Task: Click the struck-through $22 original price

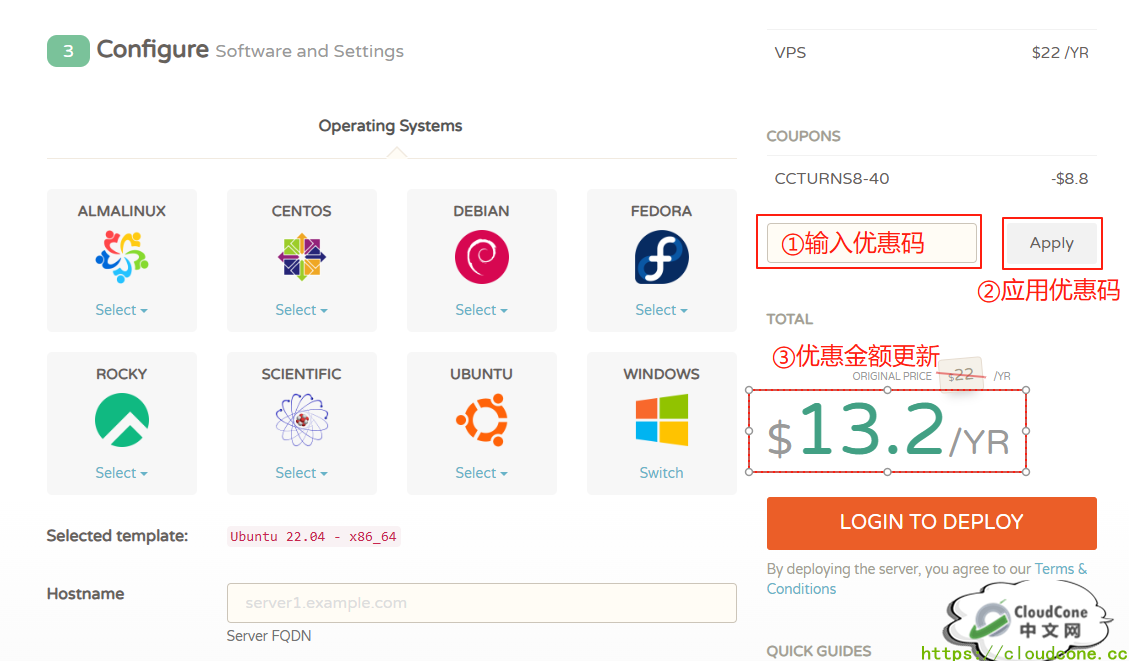Action: coord(961,375)
